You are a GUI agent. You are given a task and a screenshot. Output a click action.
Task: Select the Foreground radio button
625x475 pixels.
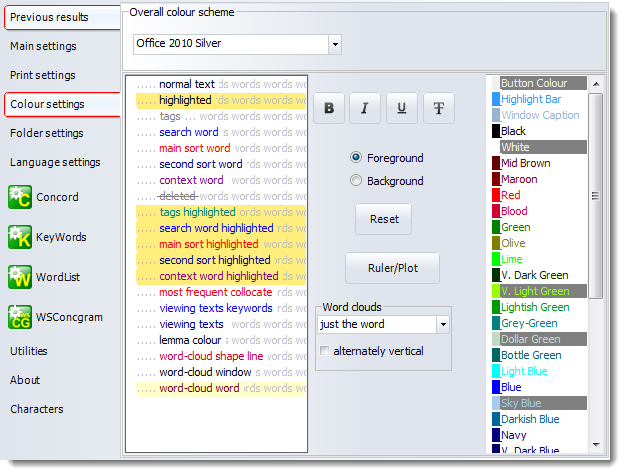click(356, 158)
